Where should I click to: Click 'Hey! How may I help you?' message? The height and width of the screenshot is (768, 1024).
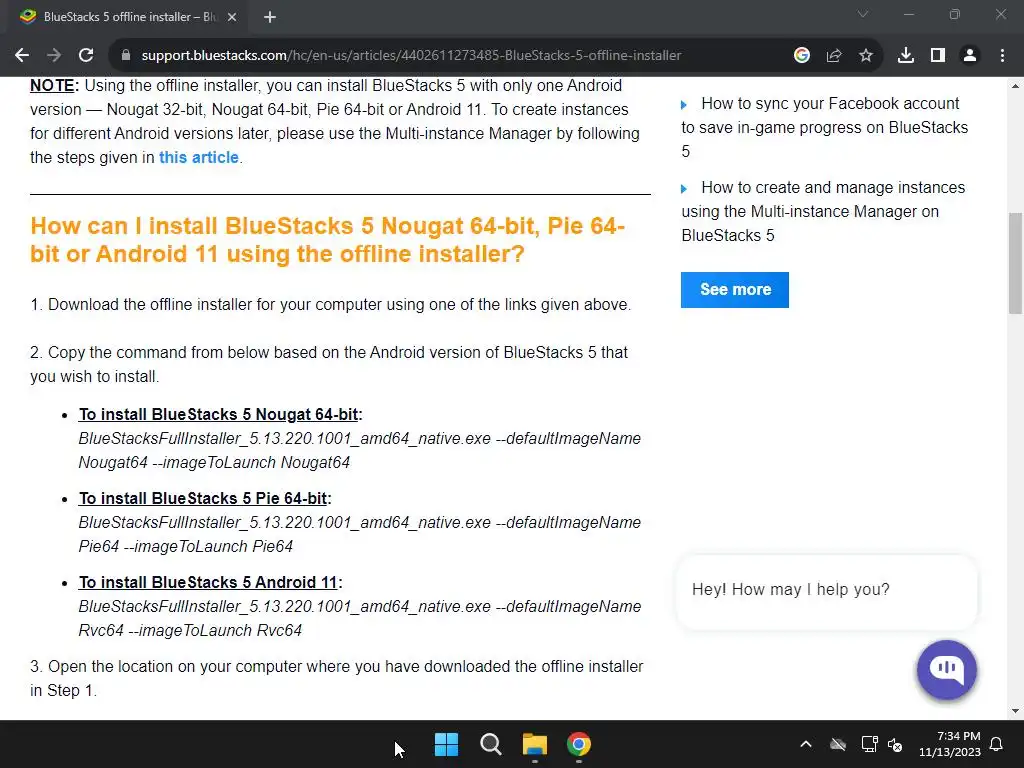tap(790, 590)
